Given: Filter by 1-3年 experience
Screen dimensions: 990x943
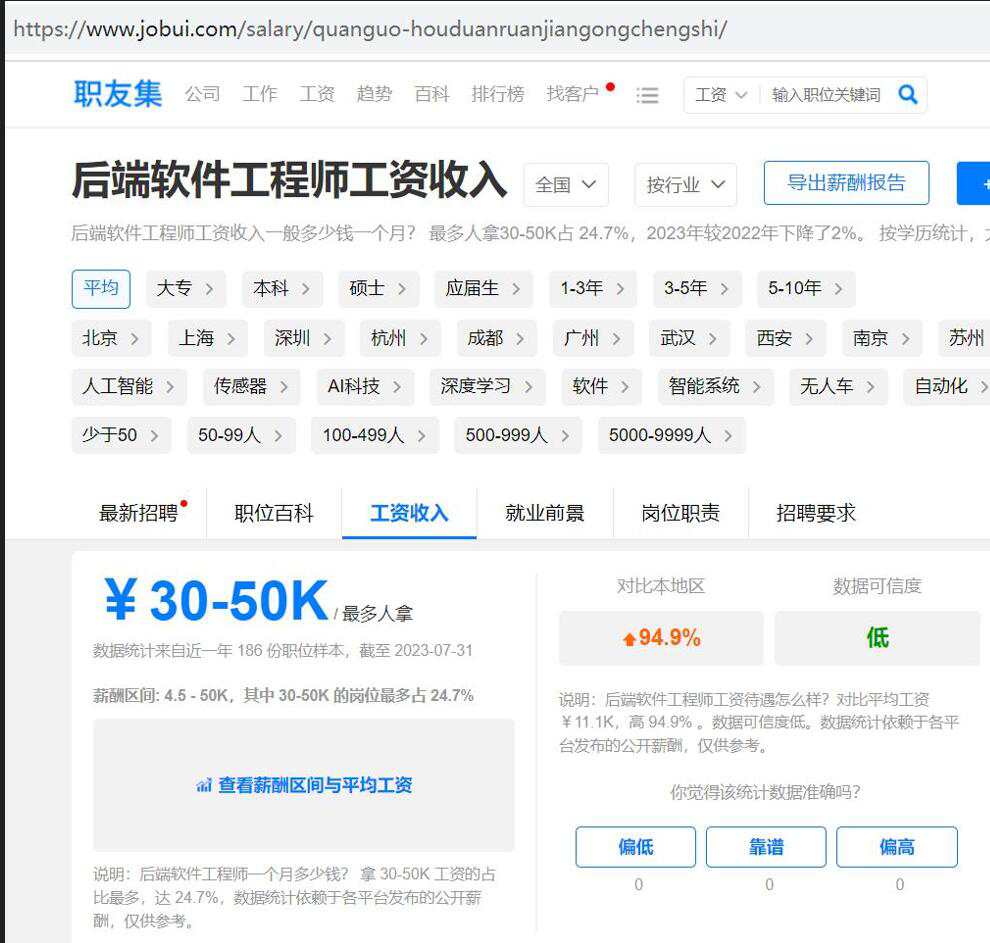Looking at the screenshot, I should [593, 289].
